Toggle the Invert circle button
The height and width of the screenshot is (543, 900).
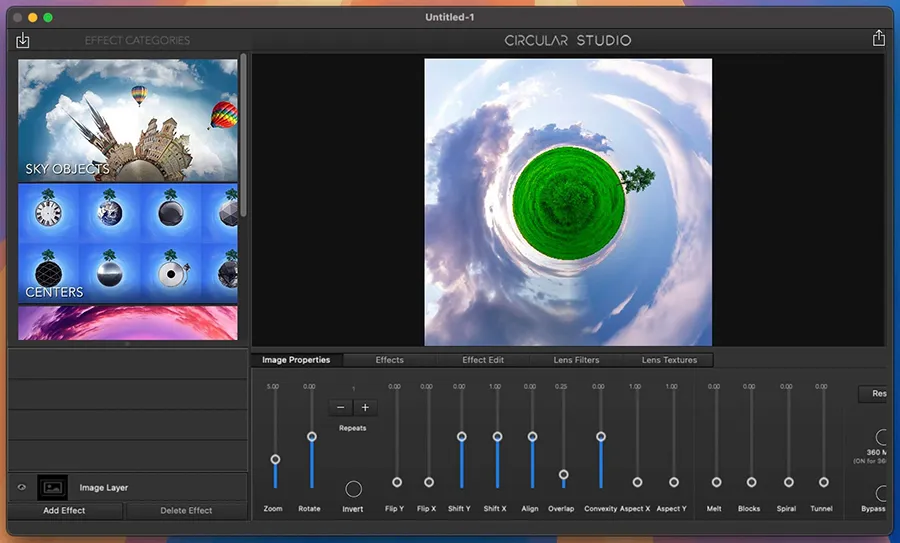click(353, 489)
